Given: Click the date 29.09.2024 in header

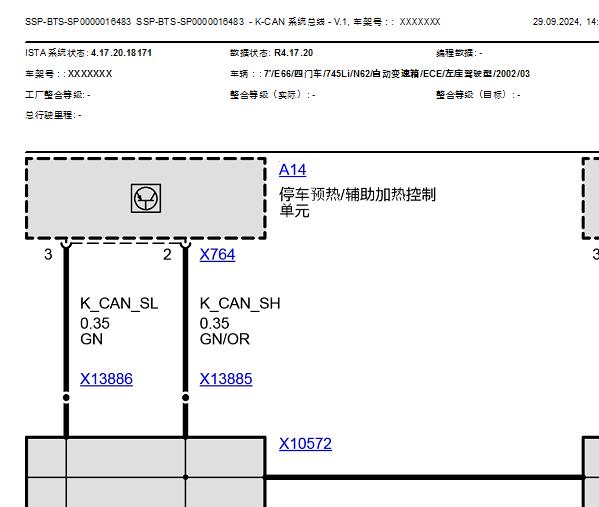Looking at the screenshot, I should tap(556, 22).
